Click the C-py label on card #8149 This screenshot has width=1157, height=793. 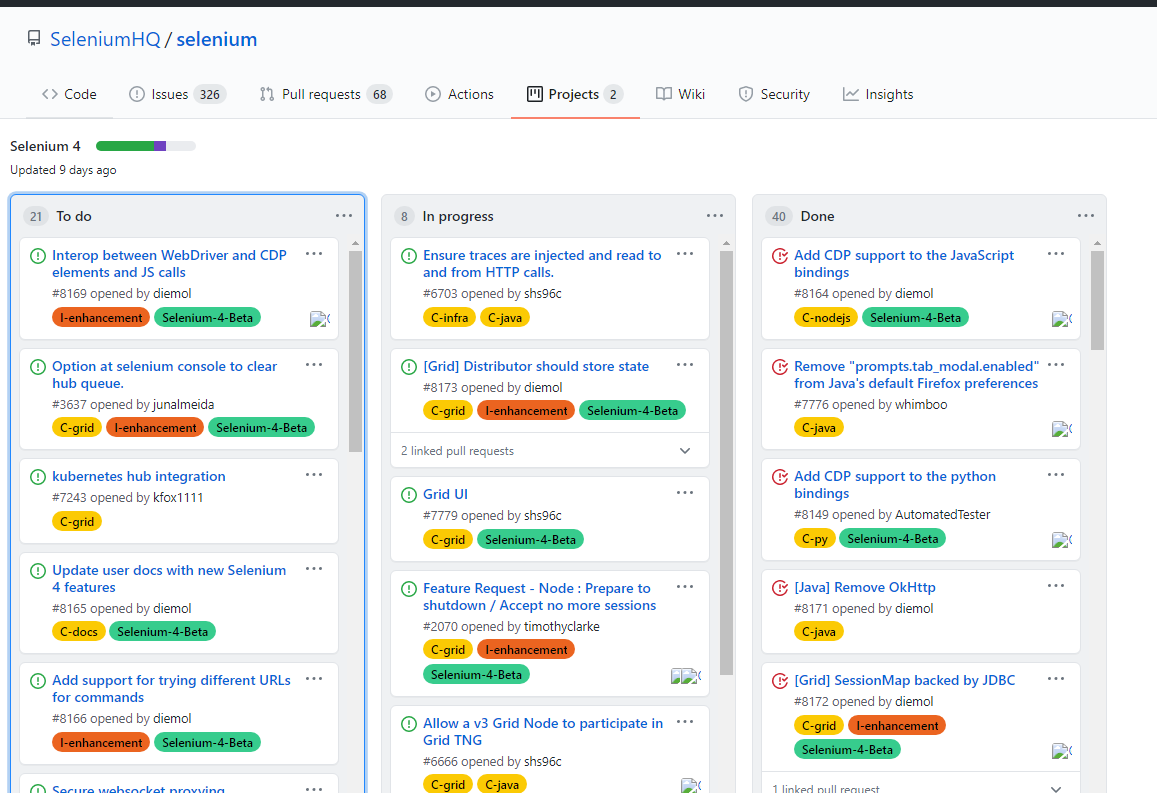tap(815, 539)
